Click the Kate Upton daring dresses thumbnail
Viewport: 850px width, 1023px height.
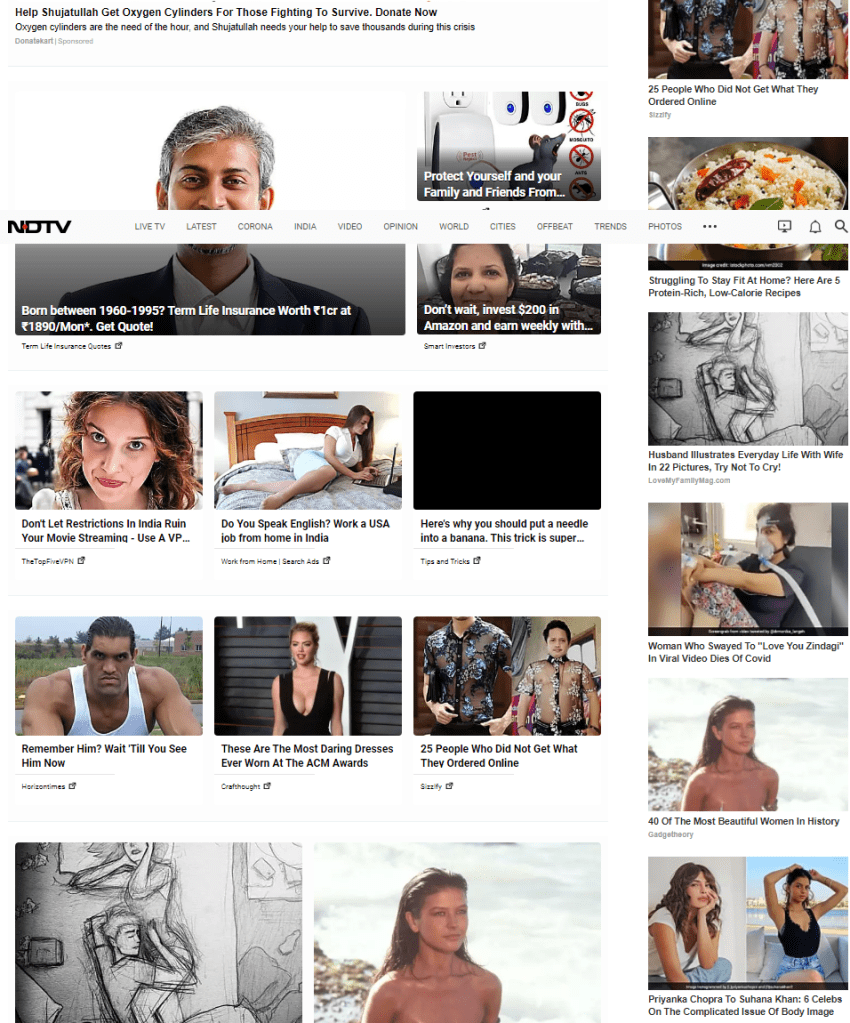(x=308, y=676)
